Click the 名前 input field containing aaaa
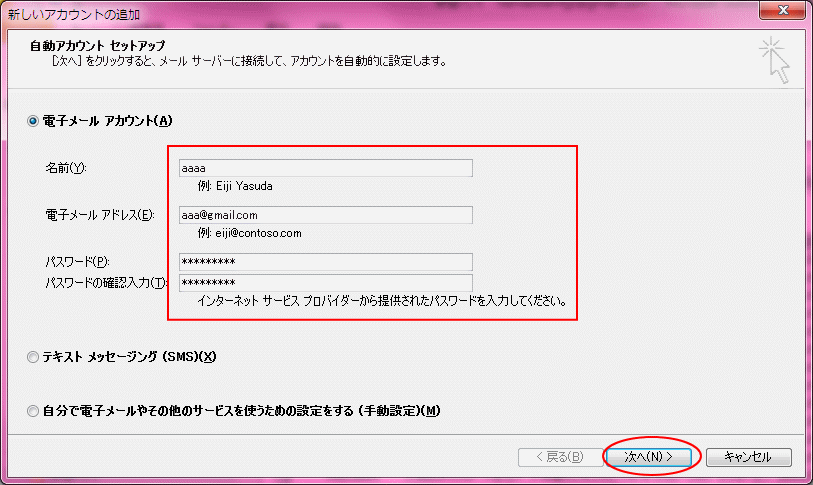Viewport: 813px width, 485px height. click(326, 168)
